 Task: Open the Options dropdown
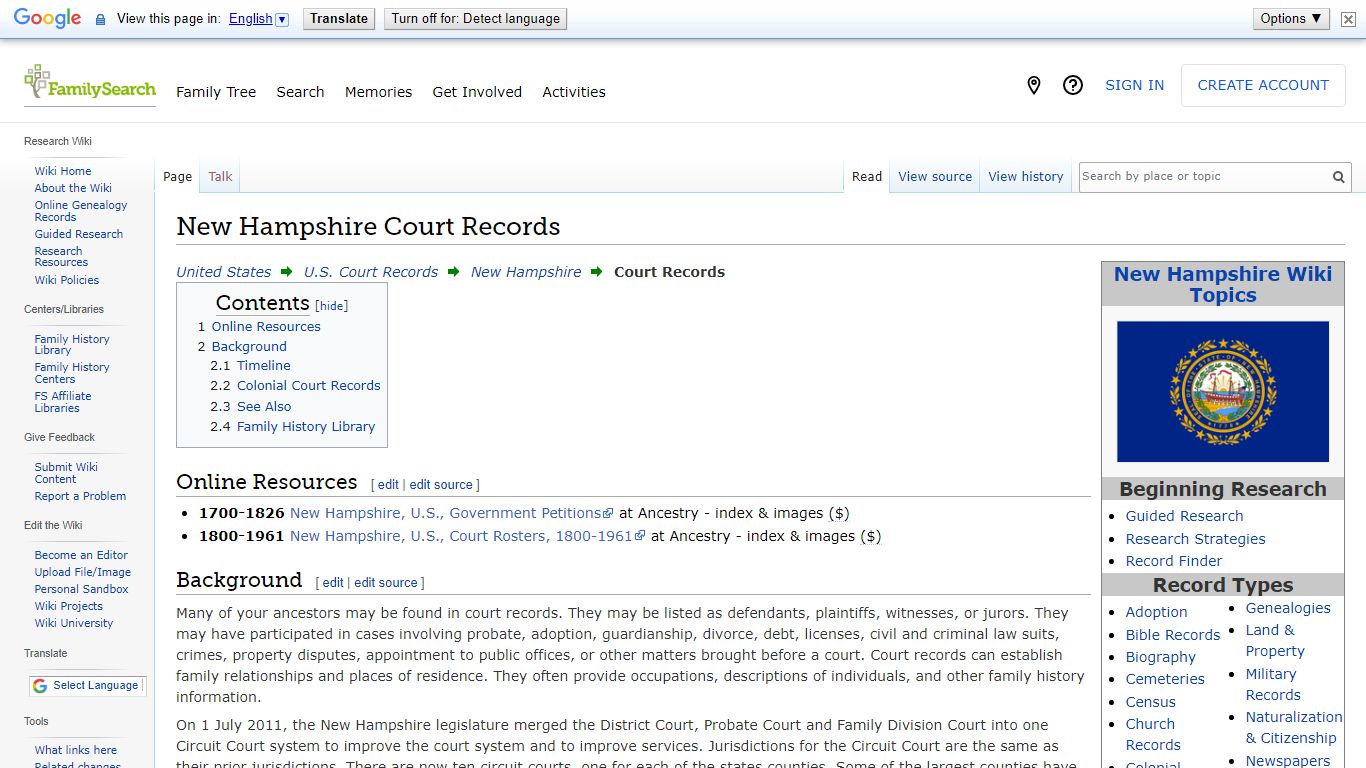(x=1291, y=19)
